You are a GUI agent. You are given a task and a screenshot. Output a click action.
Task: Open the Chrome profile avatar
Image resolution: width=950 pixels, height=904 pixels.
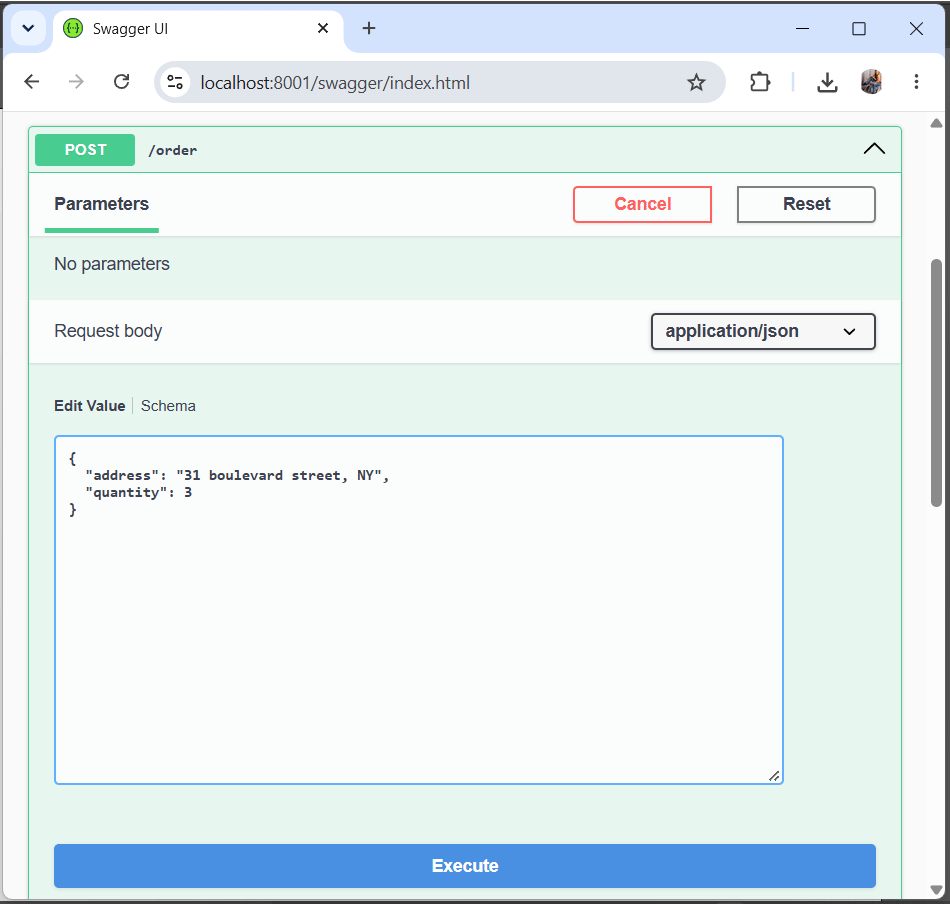871,82
